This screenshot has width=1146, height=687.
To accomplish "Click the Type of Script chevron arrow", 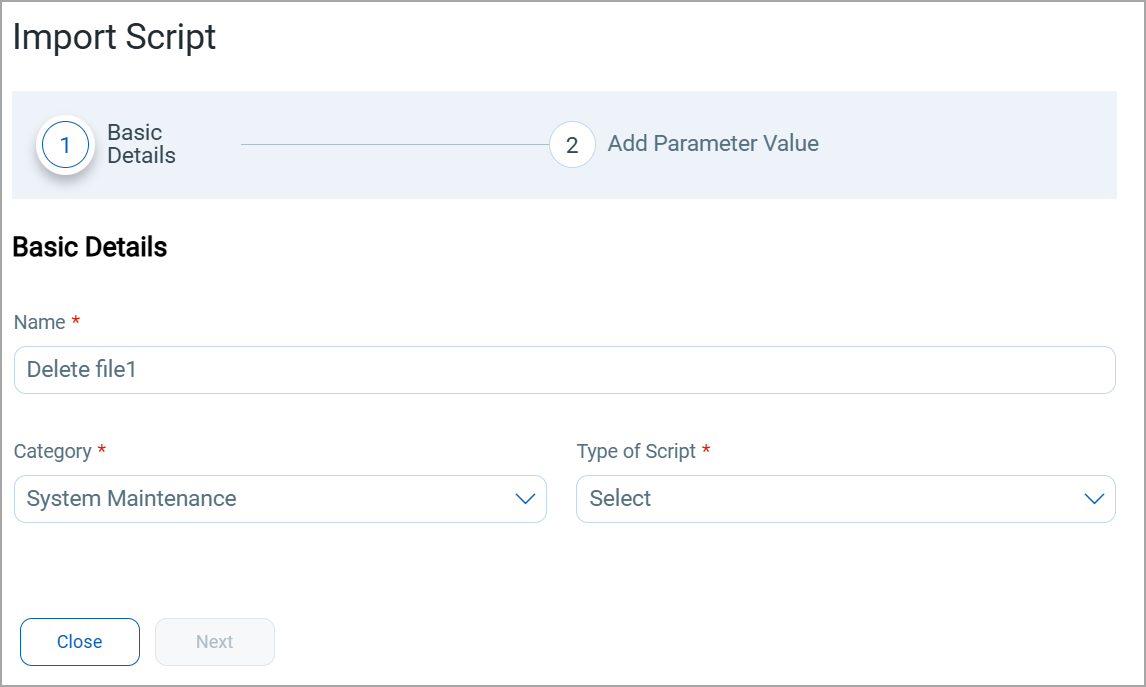I will [1094, 499].
